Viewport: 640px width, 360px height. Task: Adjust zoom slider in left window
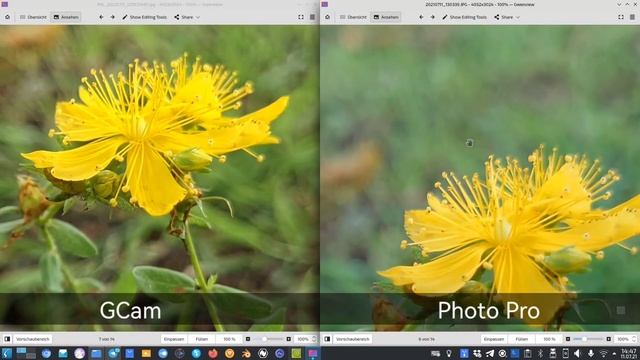tap(268, 339)
